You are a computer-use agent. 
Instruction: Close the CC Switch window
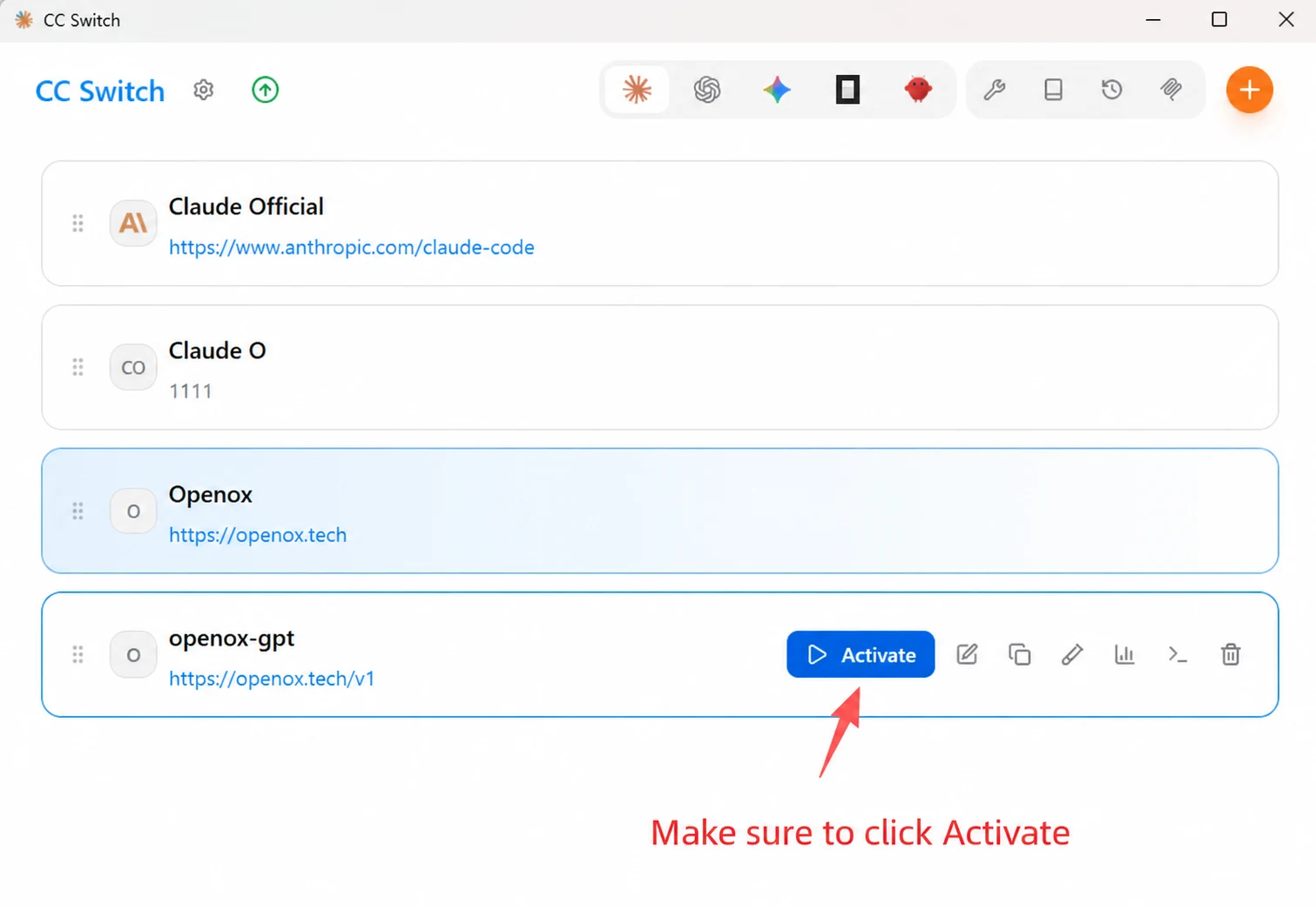[x=1286, y=20]
